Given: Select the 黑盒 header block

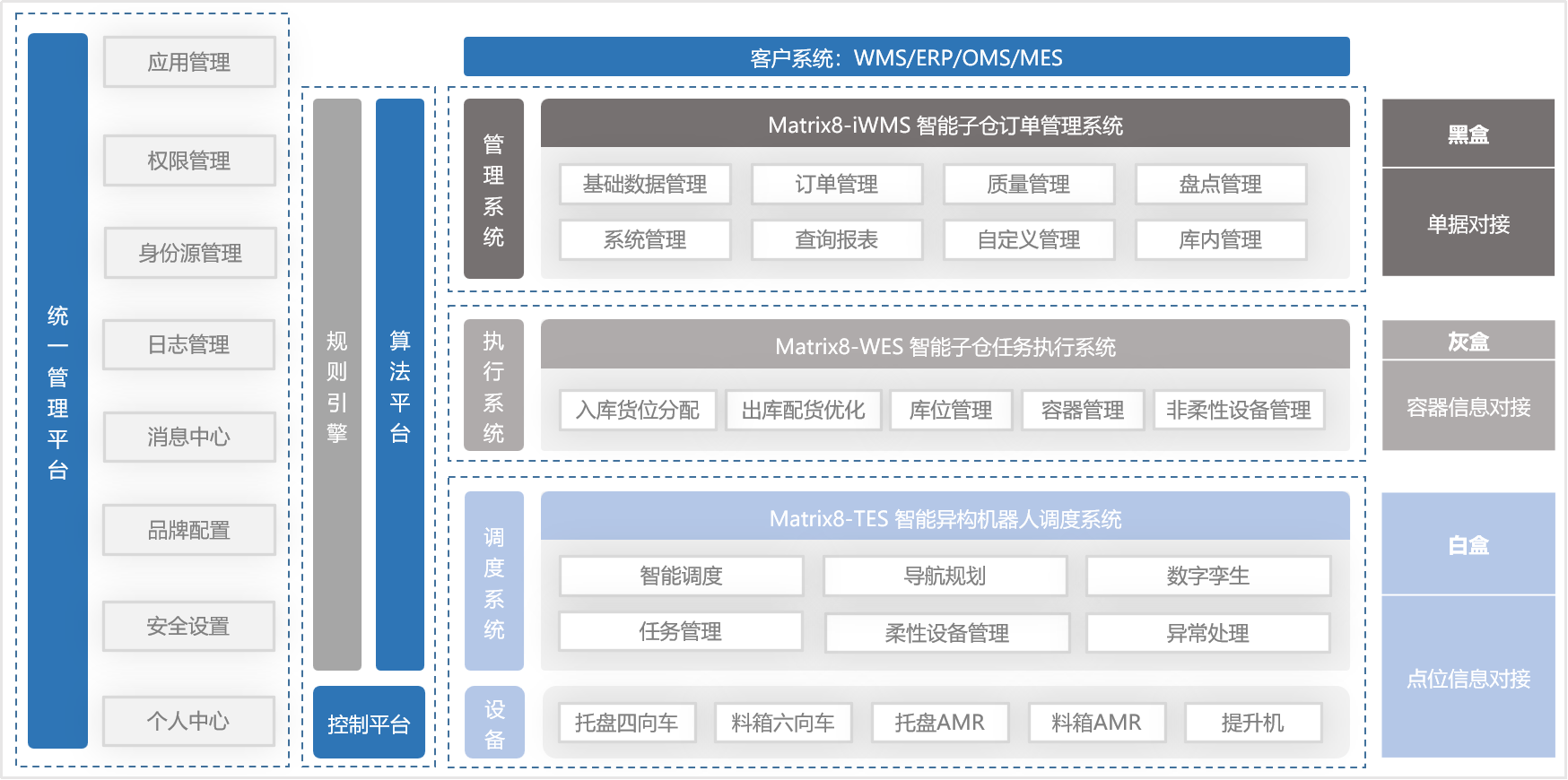Looking at the screenshot, I should click(1468, 134).
